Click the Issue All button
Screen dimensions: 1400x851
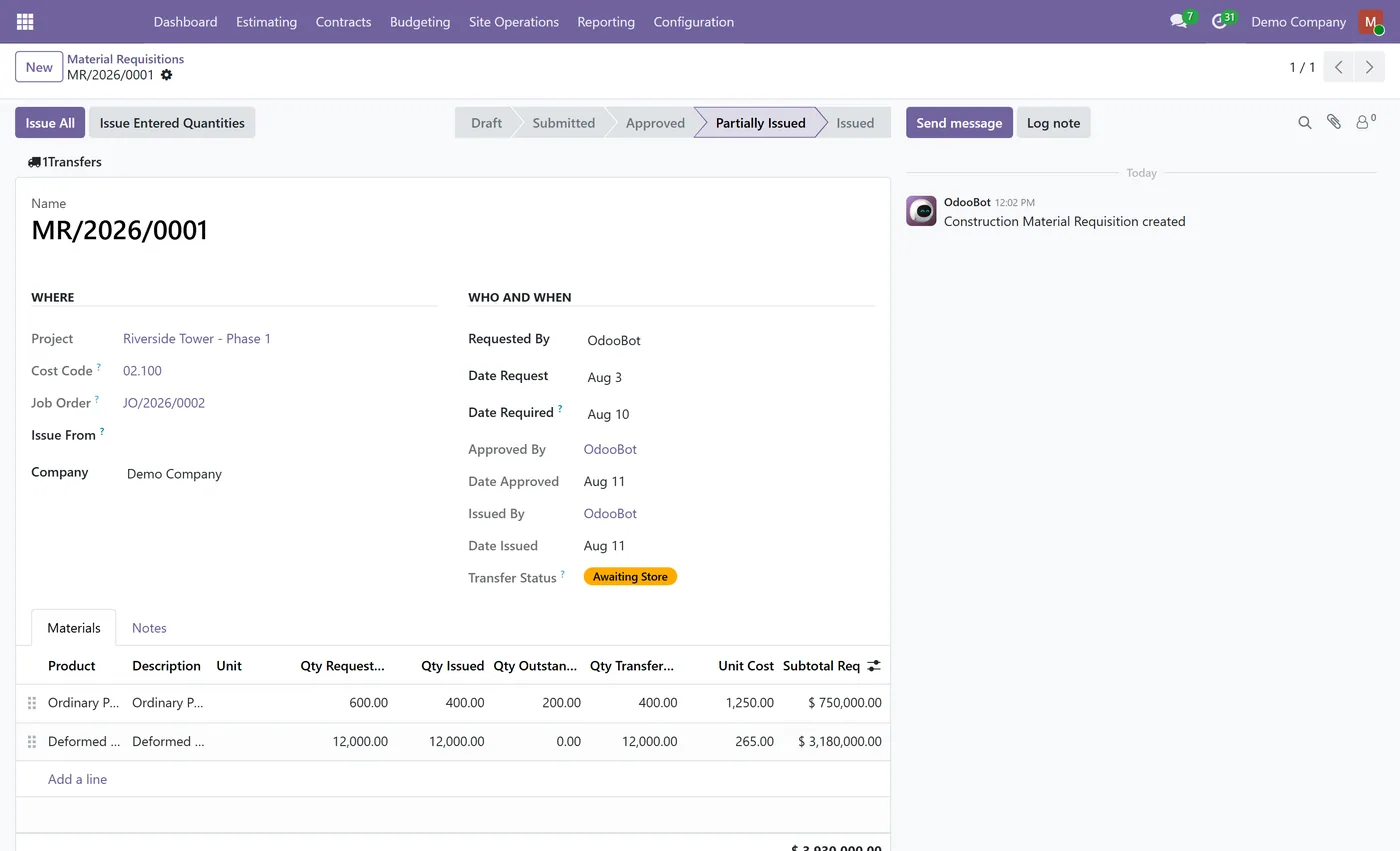(x=50, y=122)
